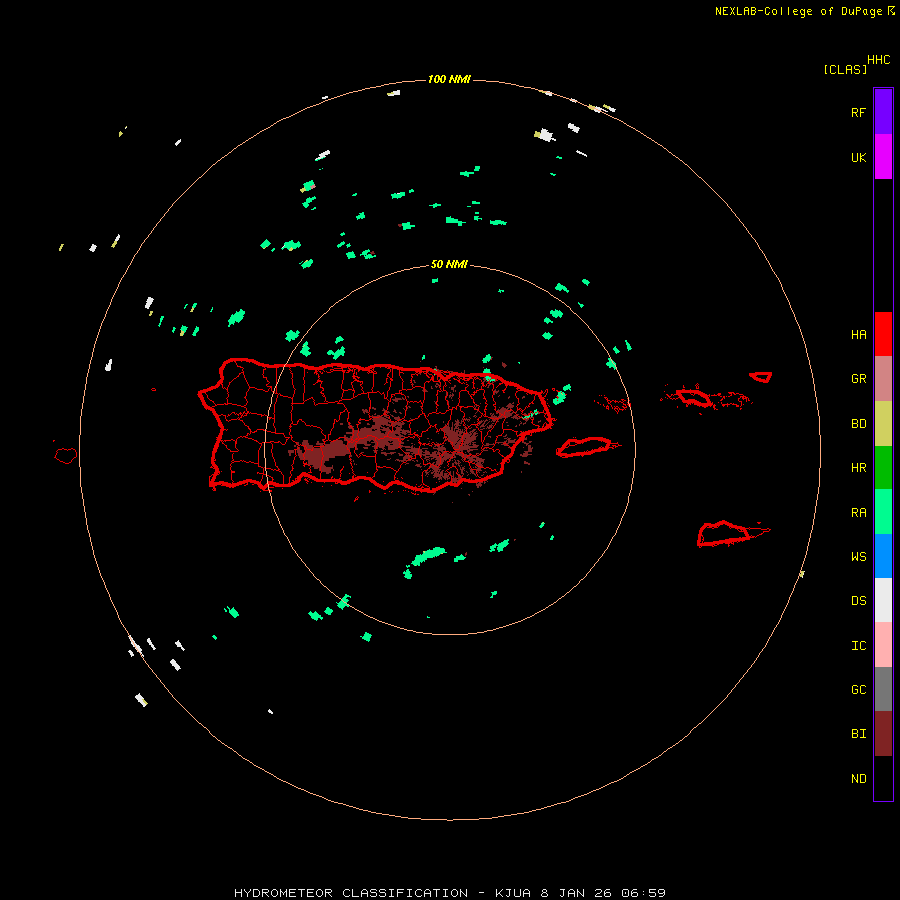Screen dimensions: 900x900
Task: Click the 'HYDROMETEOR CLASSIFICATION' title text
Action: (x=351, y=893)
